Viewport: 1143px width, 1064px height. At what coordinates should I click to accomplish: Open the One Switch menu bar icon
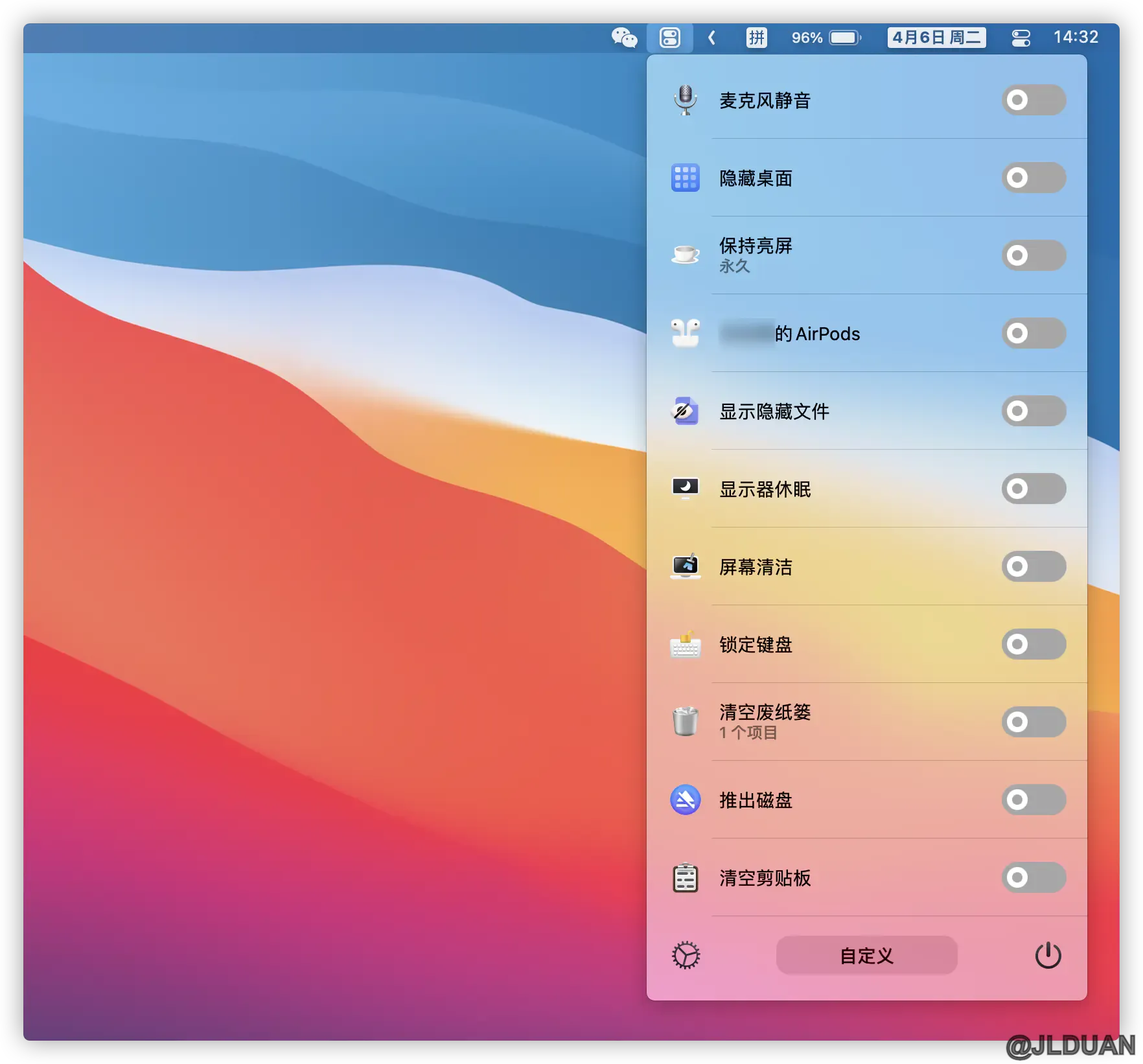(x=670, y=38)
